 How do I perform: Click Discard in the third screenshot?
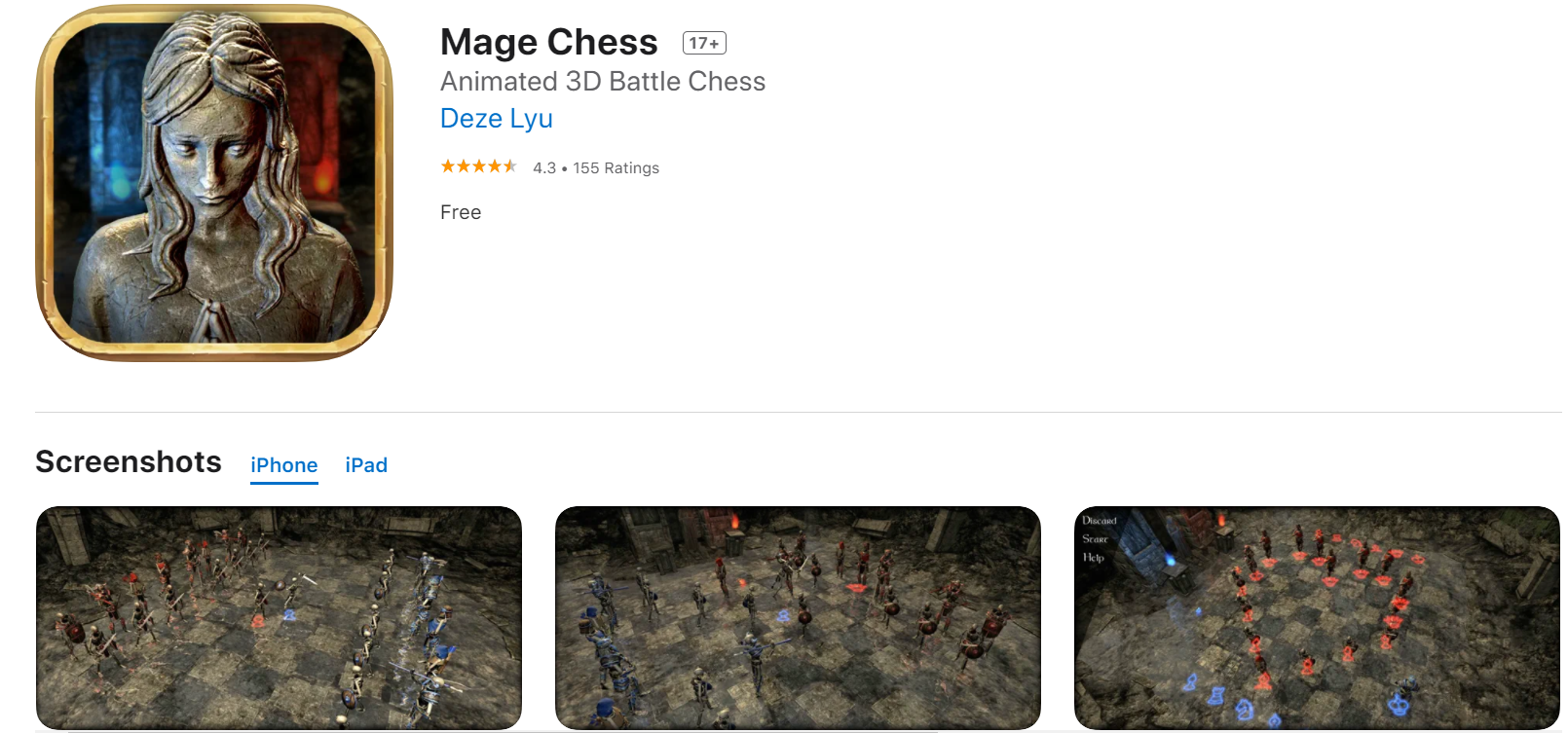click(1100, 521)
